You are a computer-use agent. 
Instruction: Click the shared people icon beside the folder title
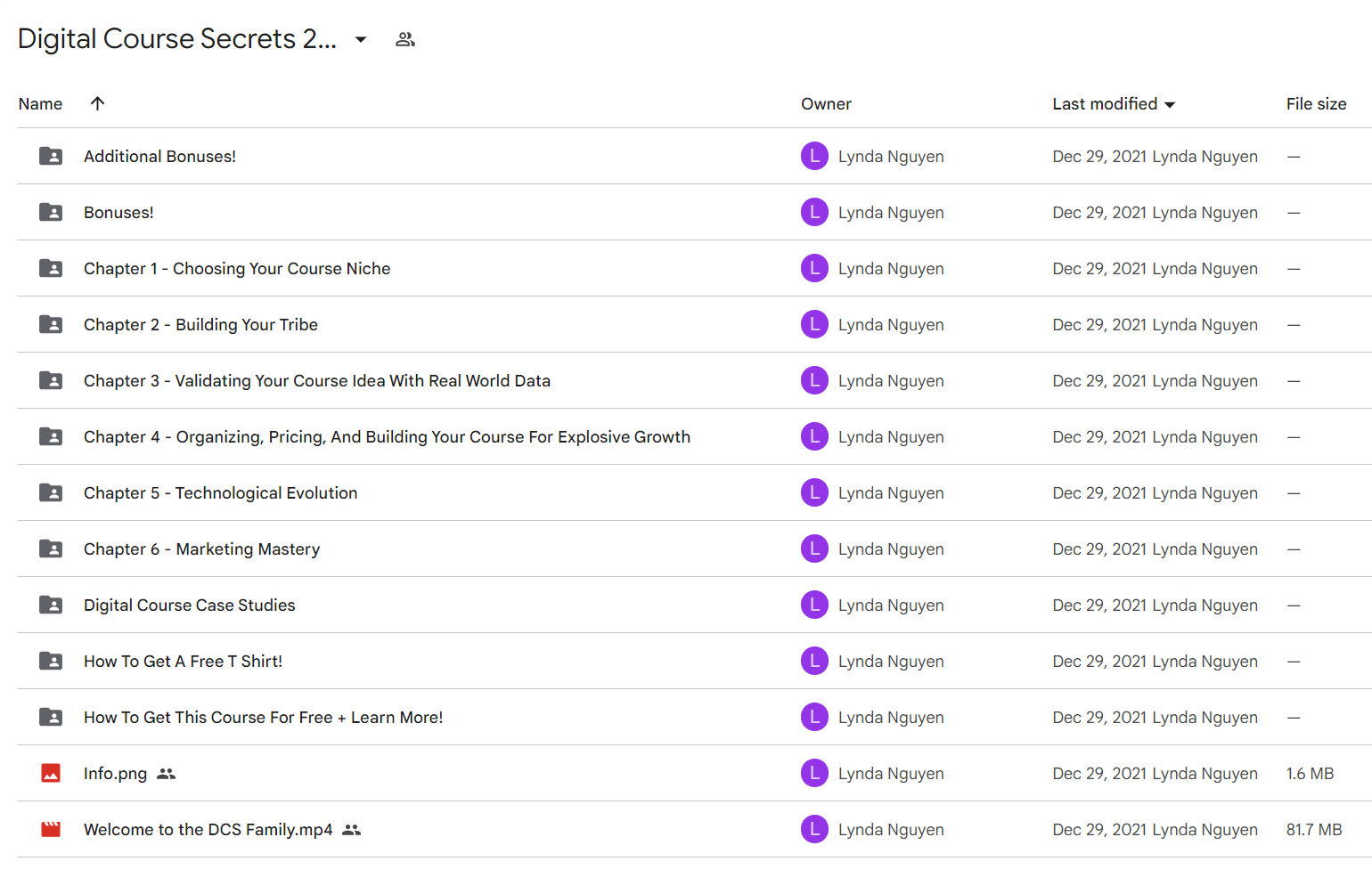(405, 39)
